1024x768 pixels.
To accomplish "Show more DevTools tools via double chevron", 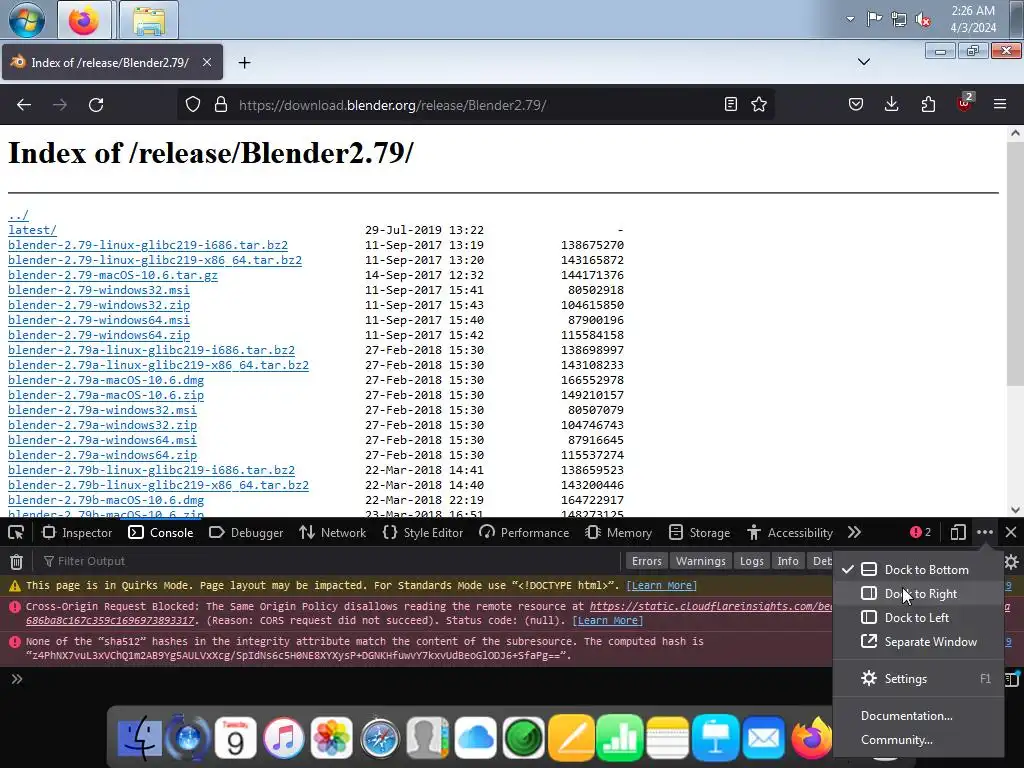I will coord(854,533).
